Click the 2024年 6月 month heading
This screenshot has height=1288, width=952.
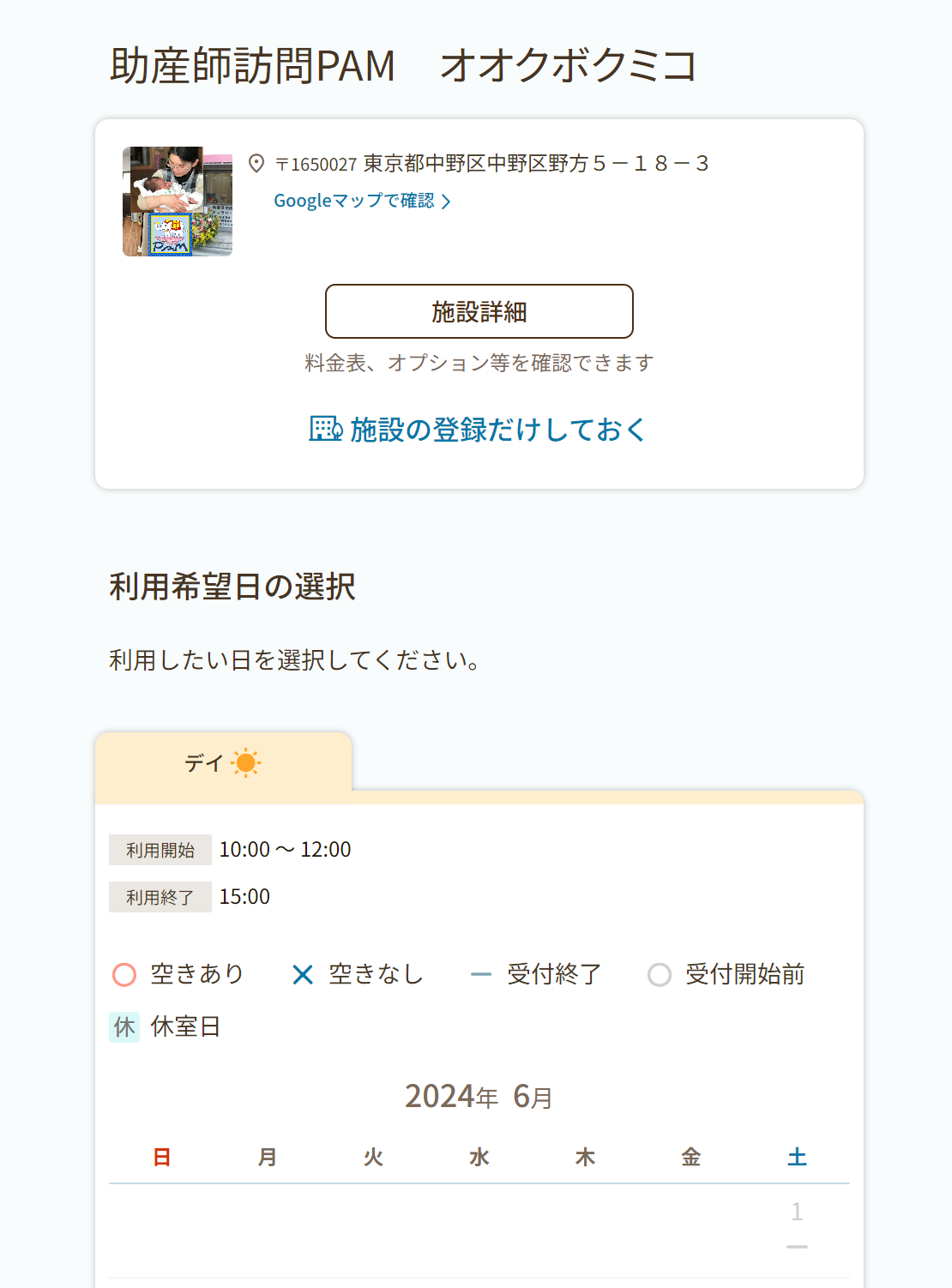tap(479, 1097)
